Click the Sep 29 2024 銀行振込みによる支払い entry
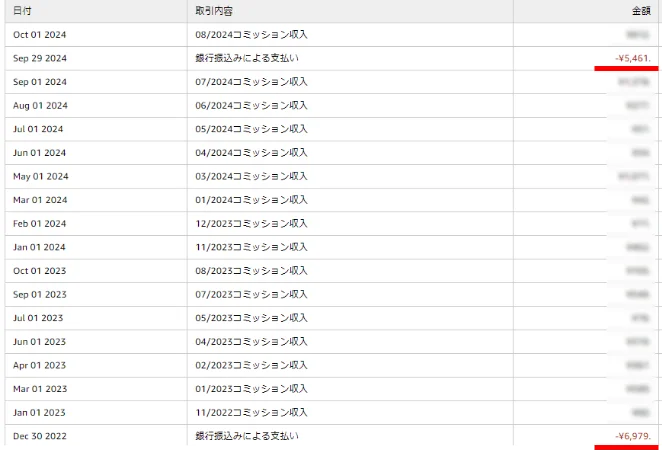The image size is (662, 453). pyautogui.click(x=246, y=58)
